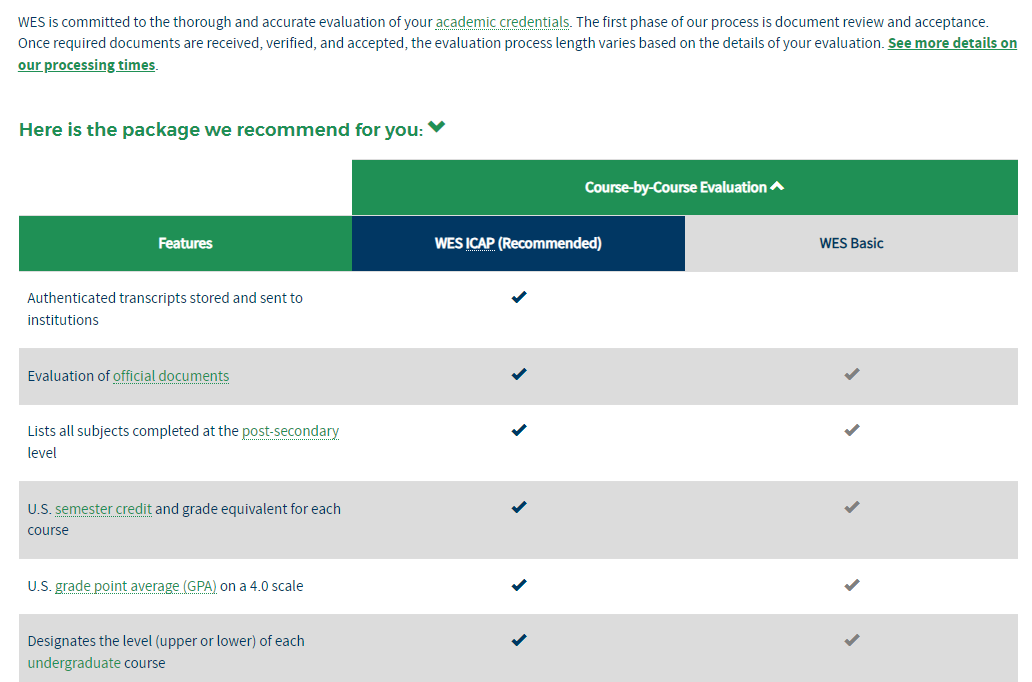Click WES ICAP checkmark for undergraduate level row

[518, 640]
